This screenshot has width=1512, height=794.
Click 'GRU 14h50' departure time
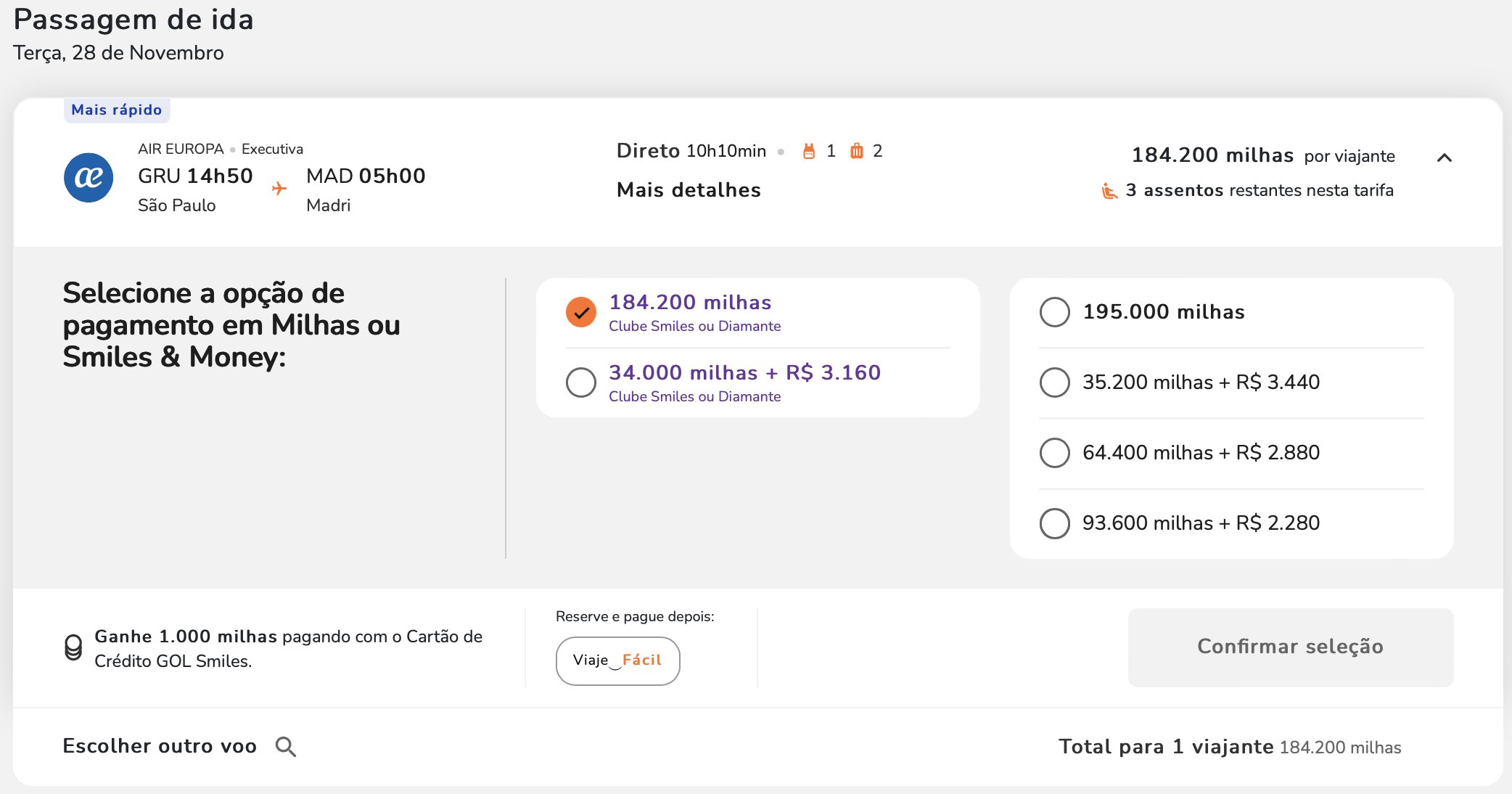[x=195, y=176]
